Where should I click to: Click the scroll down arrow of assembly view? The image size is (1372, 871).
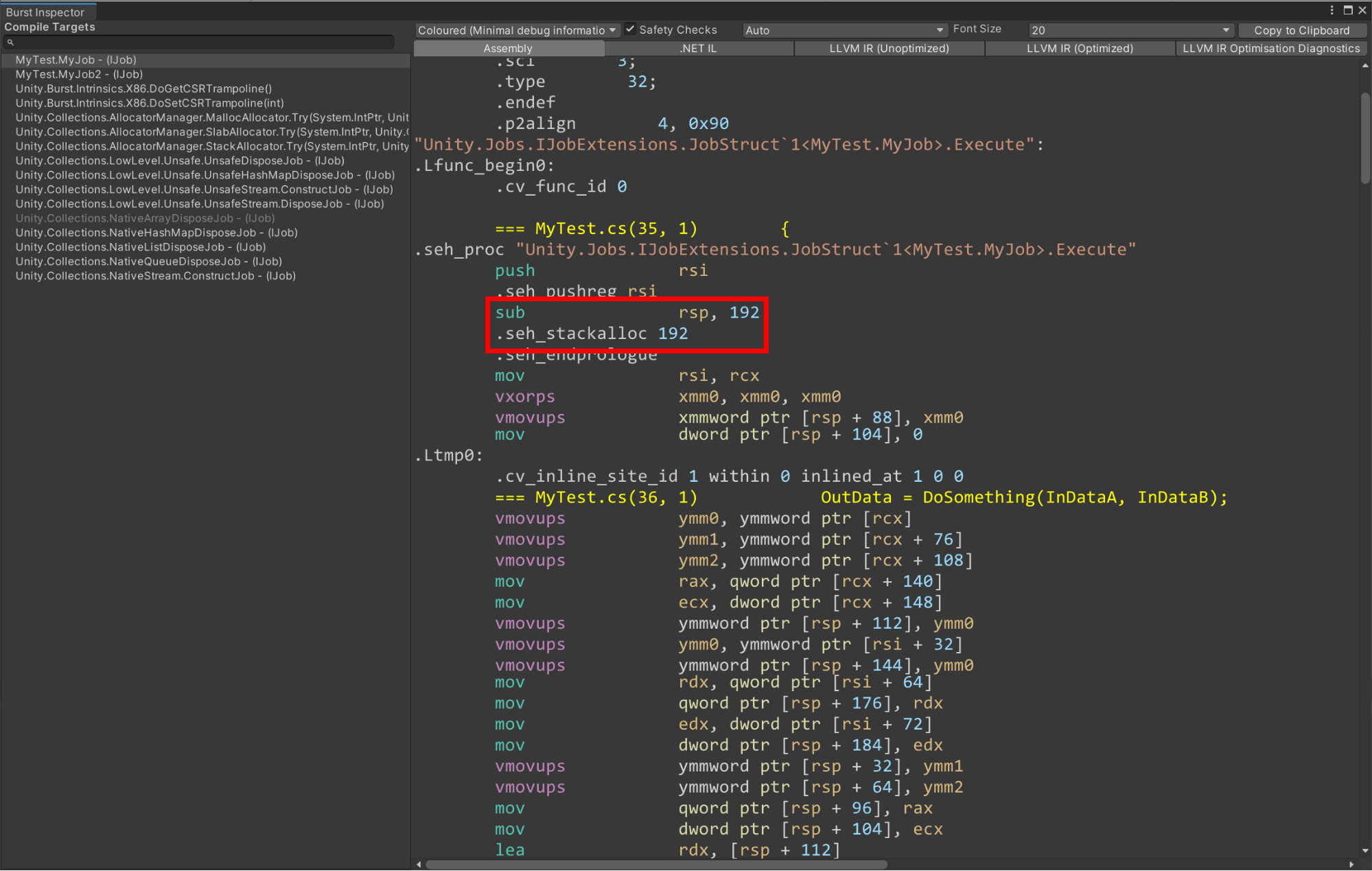click(x=1365, y=850)
